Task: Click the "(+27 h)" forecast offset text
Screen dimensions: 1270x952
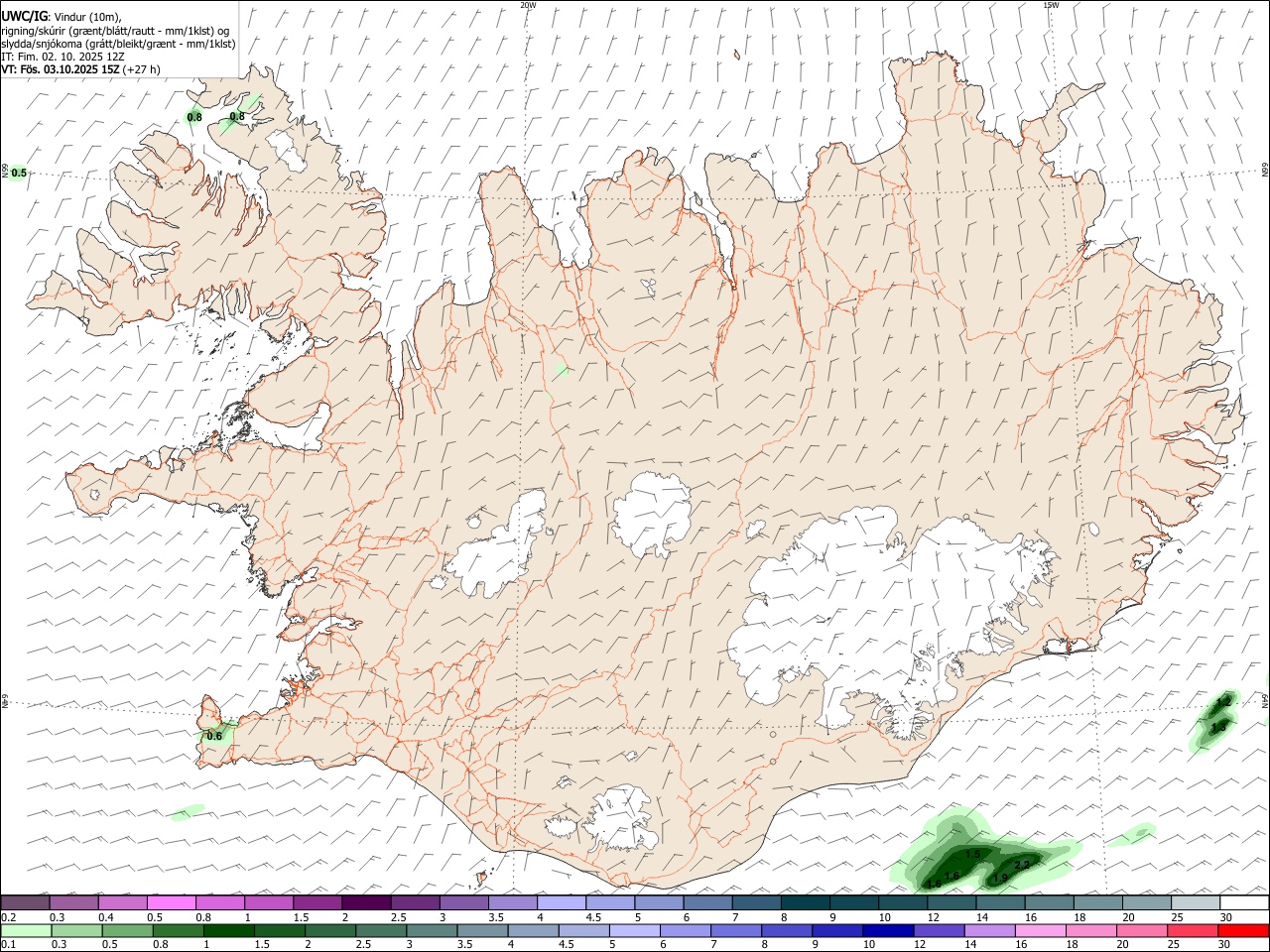Action: point(141,69)
